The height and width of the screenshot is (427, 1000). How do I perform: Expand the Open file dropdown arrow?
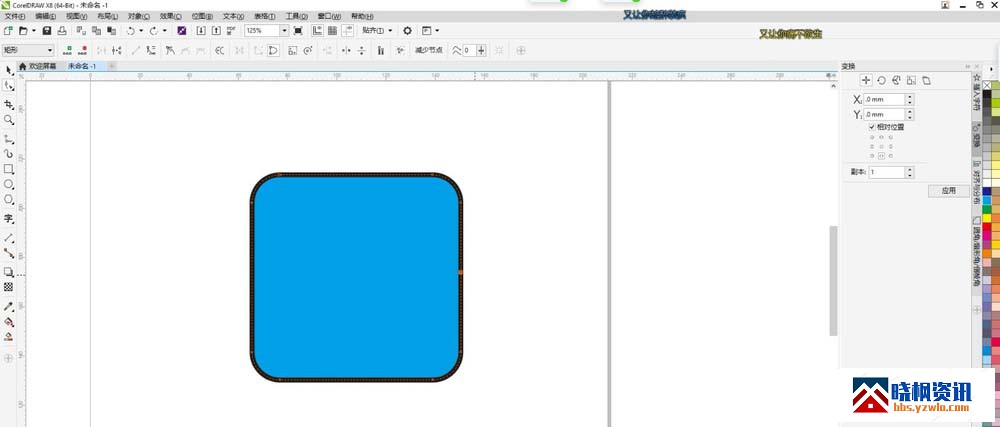pyautogui.click(x=33, y=31)
